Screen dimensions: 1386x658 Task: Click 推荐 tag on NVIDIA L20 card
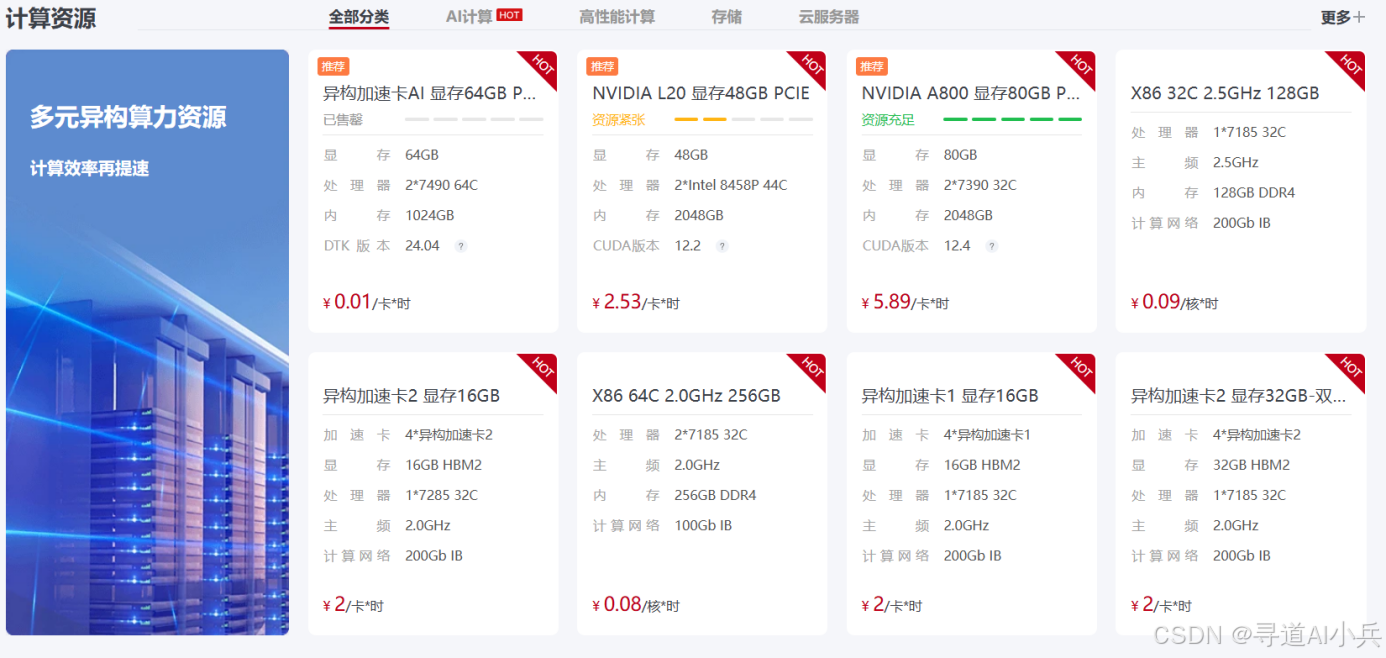pos(602,67)
